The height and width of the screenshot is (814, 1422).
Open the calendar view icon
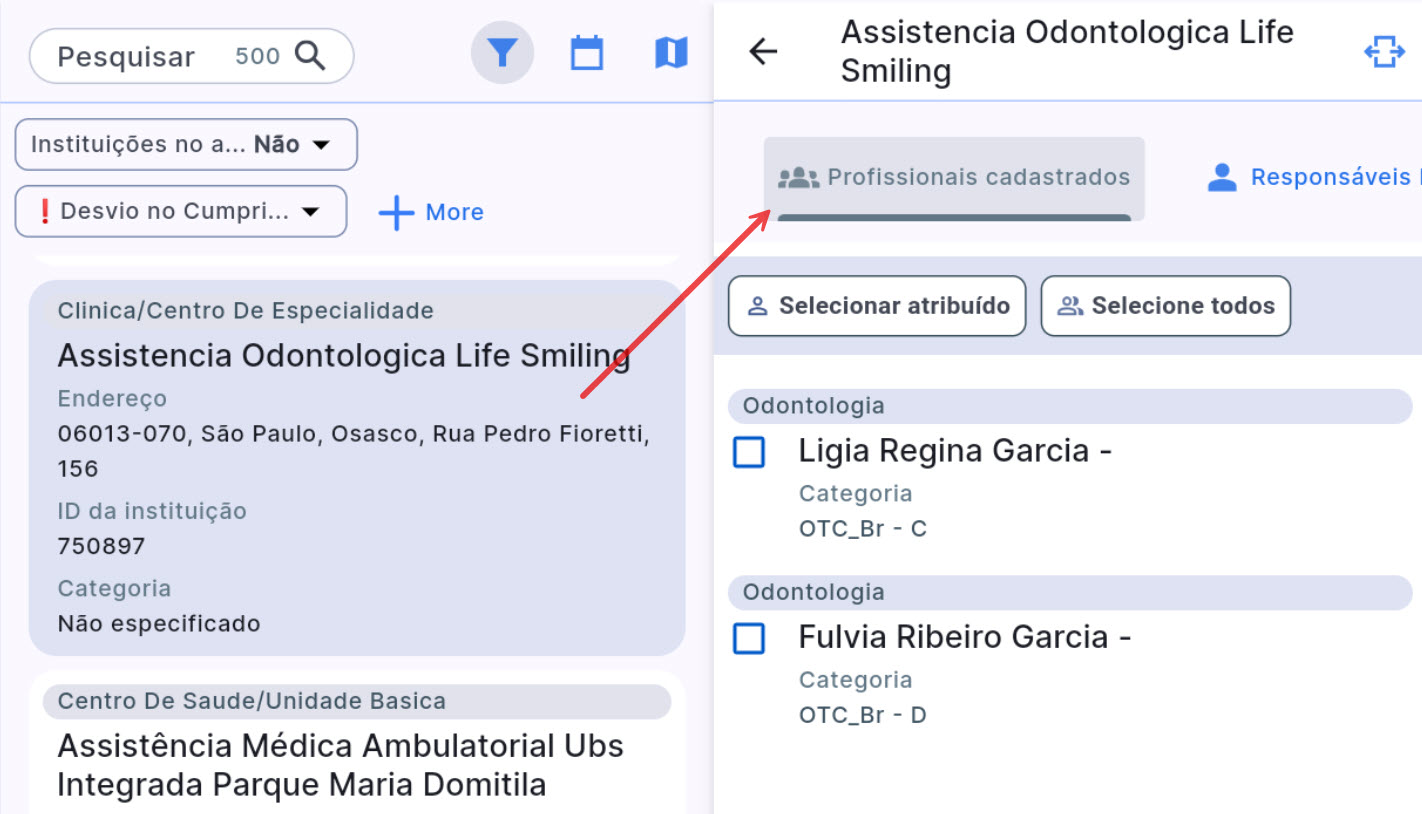point(587,53)
